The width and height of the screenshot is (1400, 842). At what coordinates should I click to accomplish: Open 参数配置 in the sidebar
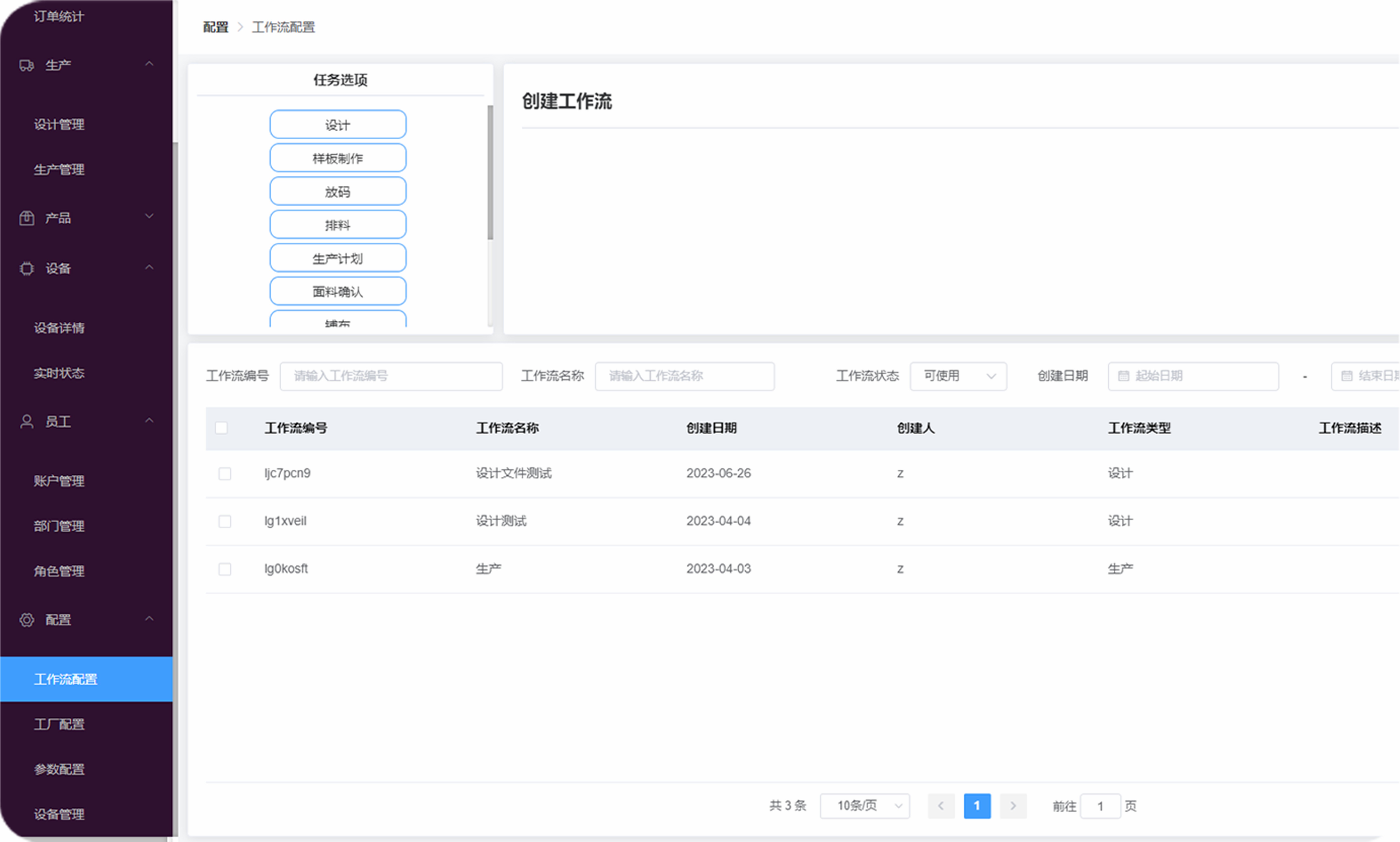click(x=59, y=770)
